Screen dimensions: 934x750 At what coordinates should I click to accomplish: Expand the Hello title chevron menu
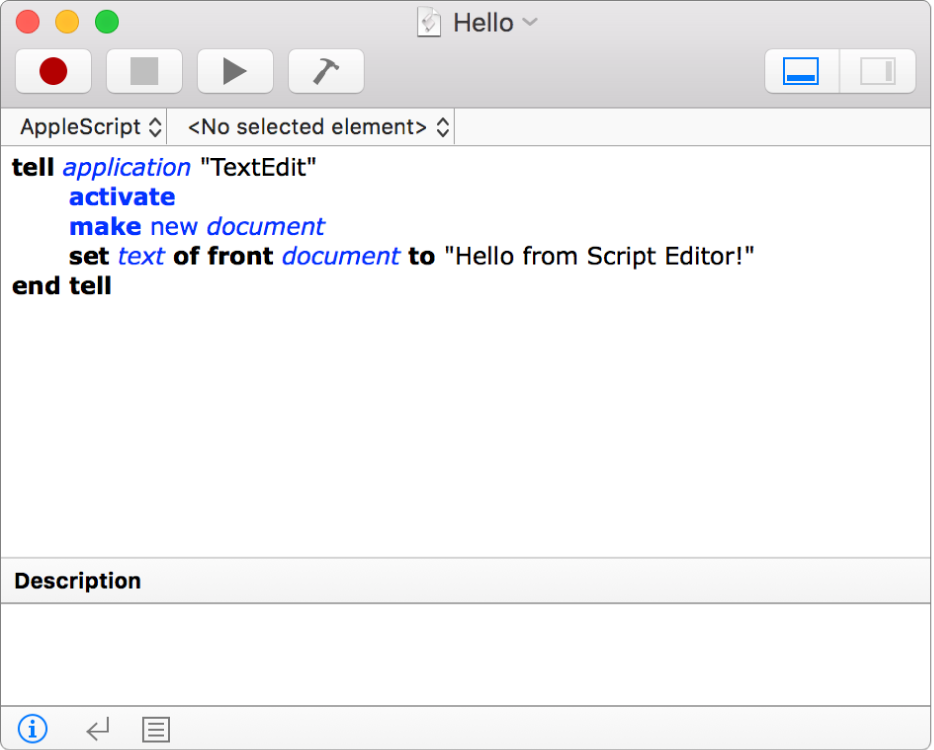pos(530,22)
